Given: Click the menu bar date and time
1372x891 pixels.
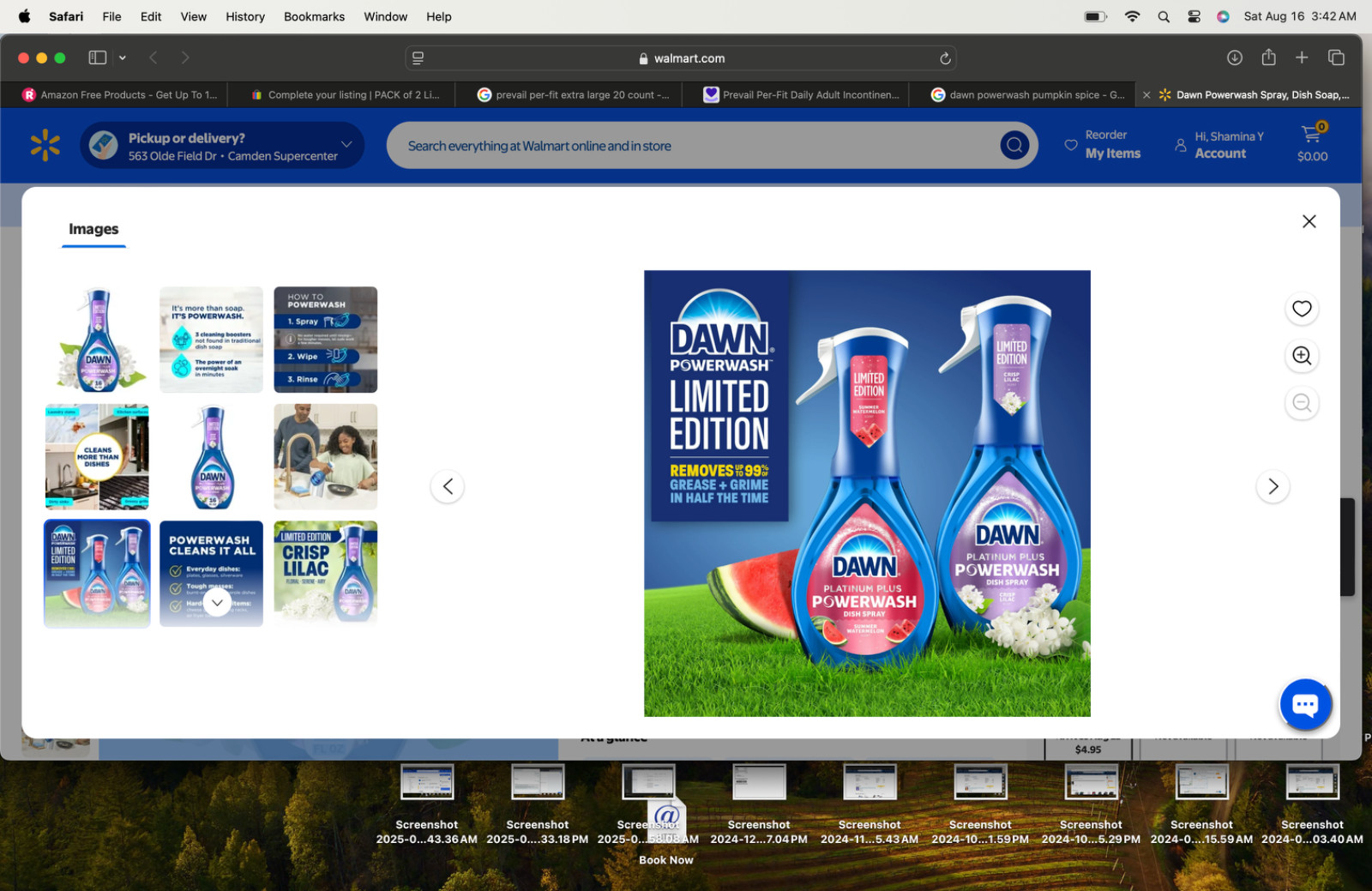Looking at the screenshot, I should [1300, 16].
